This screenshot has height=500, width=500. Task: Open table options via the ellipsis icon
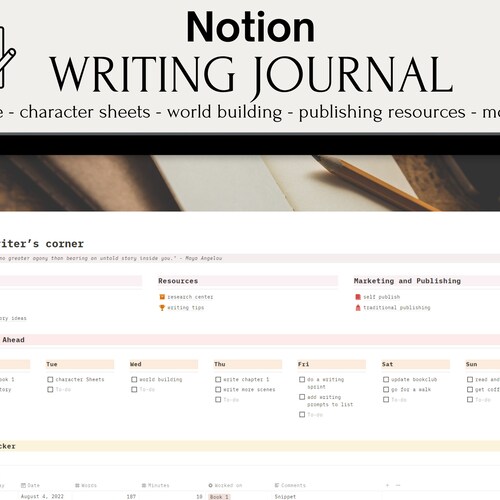tap(398, 485)
